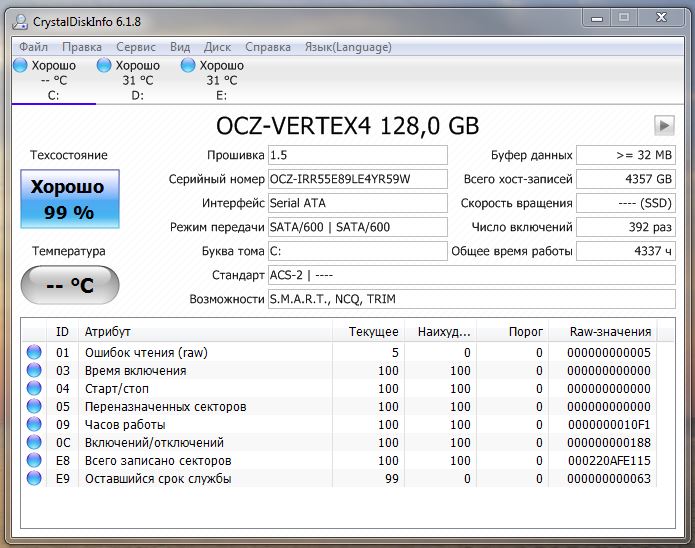
Task: Open the Сервис menu
Action: [x=136, y=47]
